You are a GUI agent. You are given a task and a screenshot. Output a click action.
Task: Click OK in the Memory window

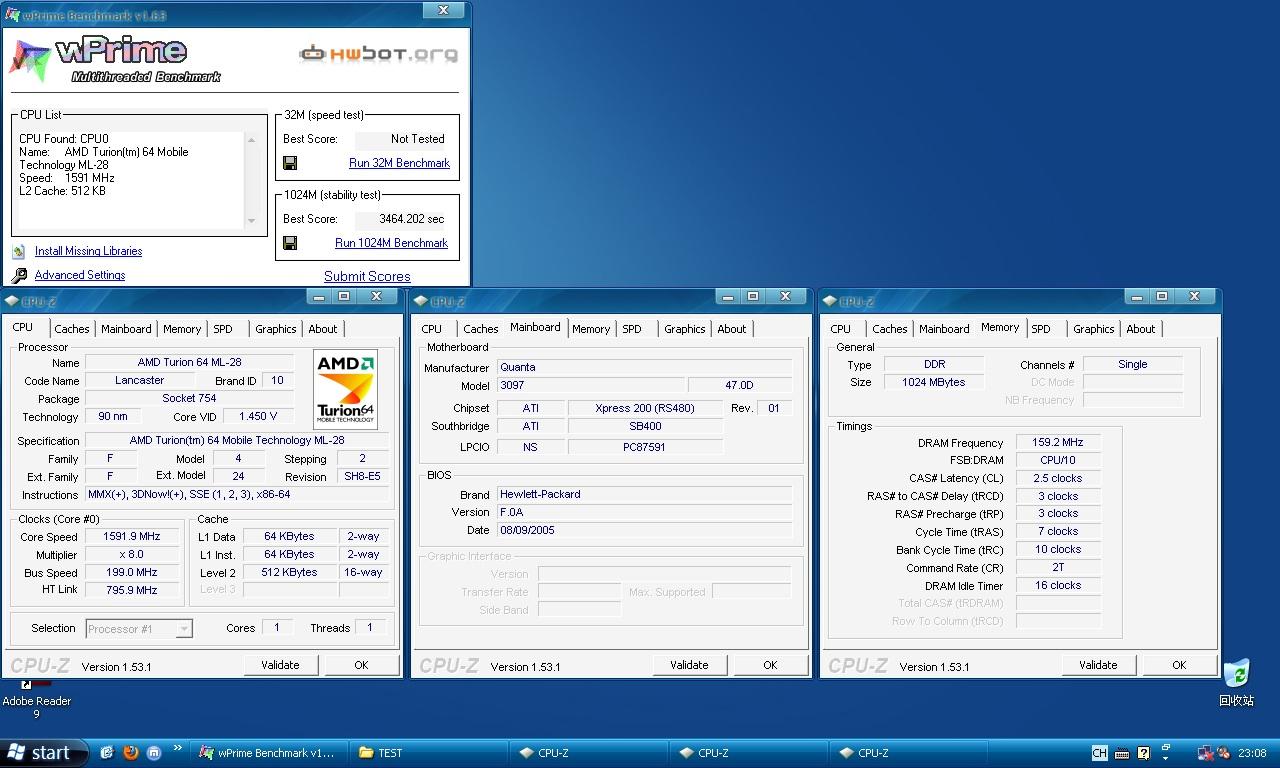[x=1179, y=665]
